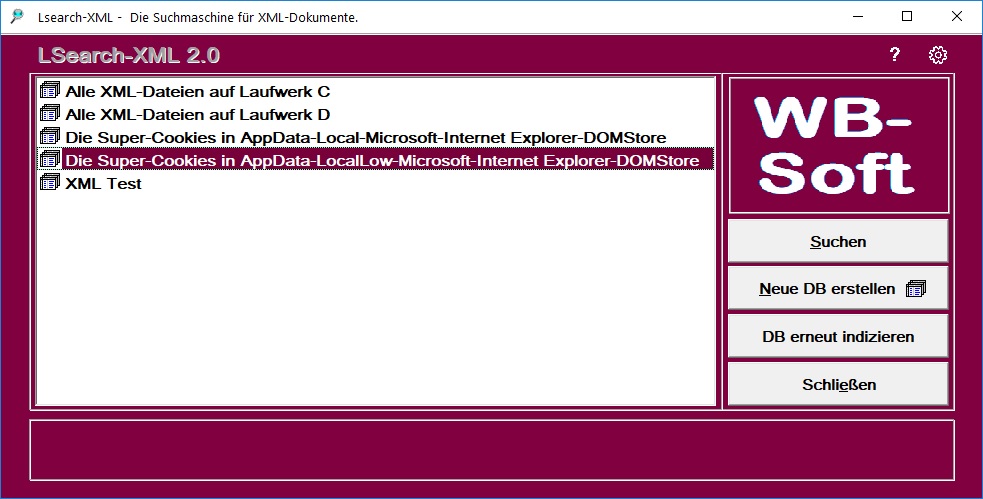The image size is (983, 499).
Task: Maximize the Lsearch-XML window
Action: pyautogui.click(x=907, y=16)
